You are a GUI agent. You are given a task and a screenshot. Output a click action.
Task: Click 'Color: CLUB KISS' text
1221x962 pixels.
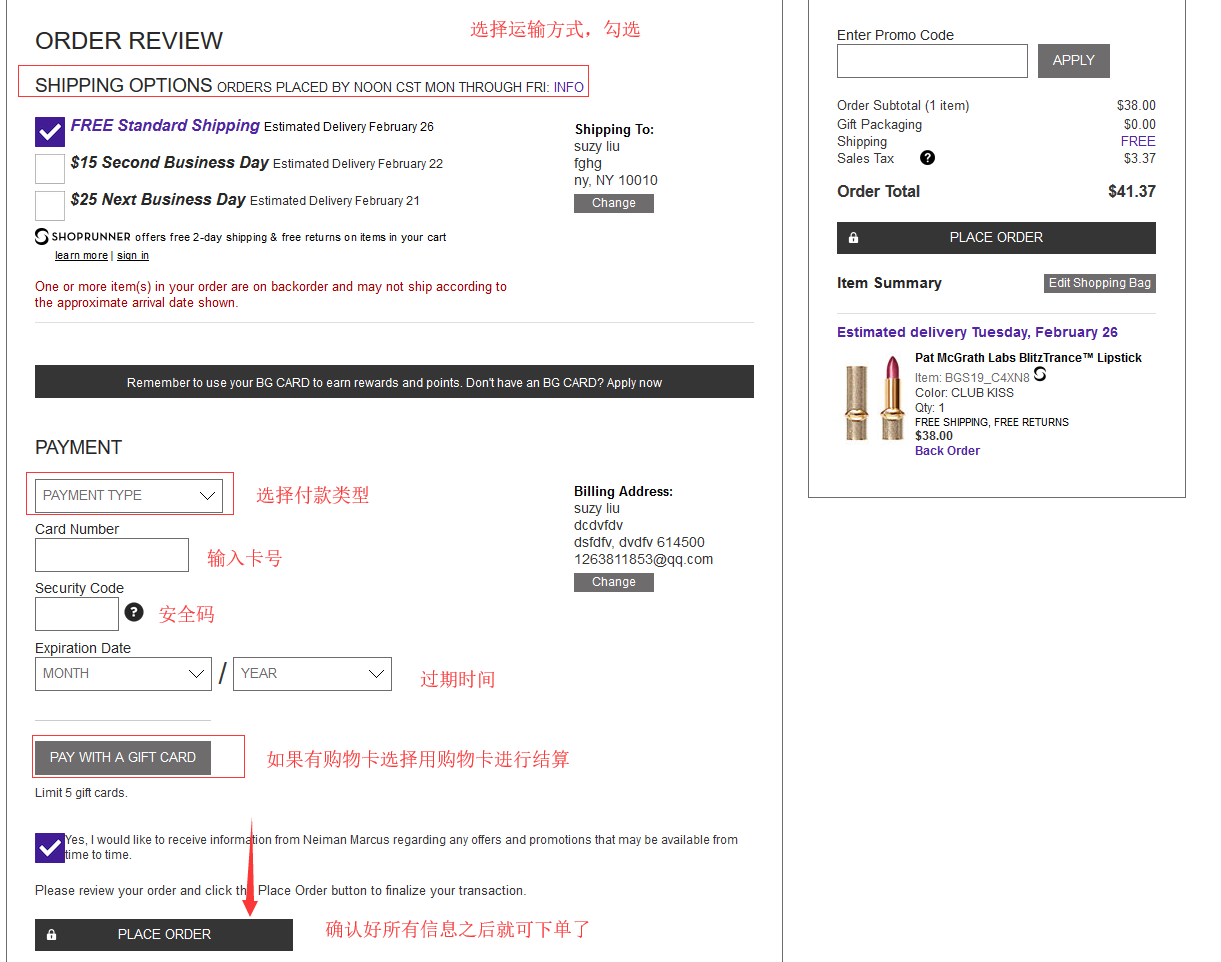click(x=964, y=393)
